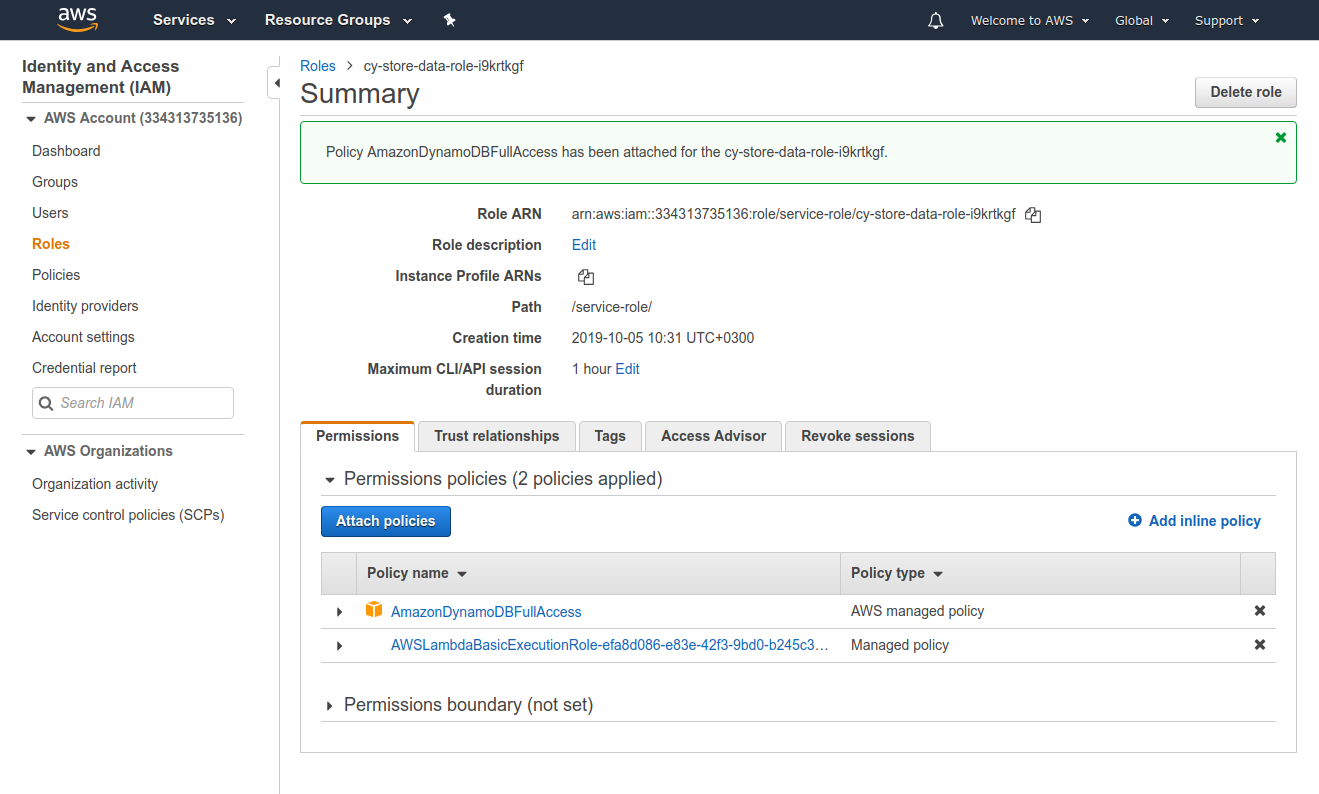Open the pin shortcuts icon
The width and height of the screenshot is (1319, 794).
tap(450, 20)
